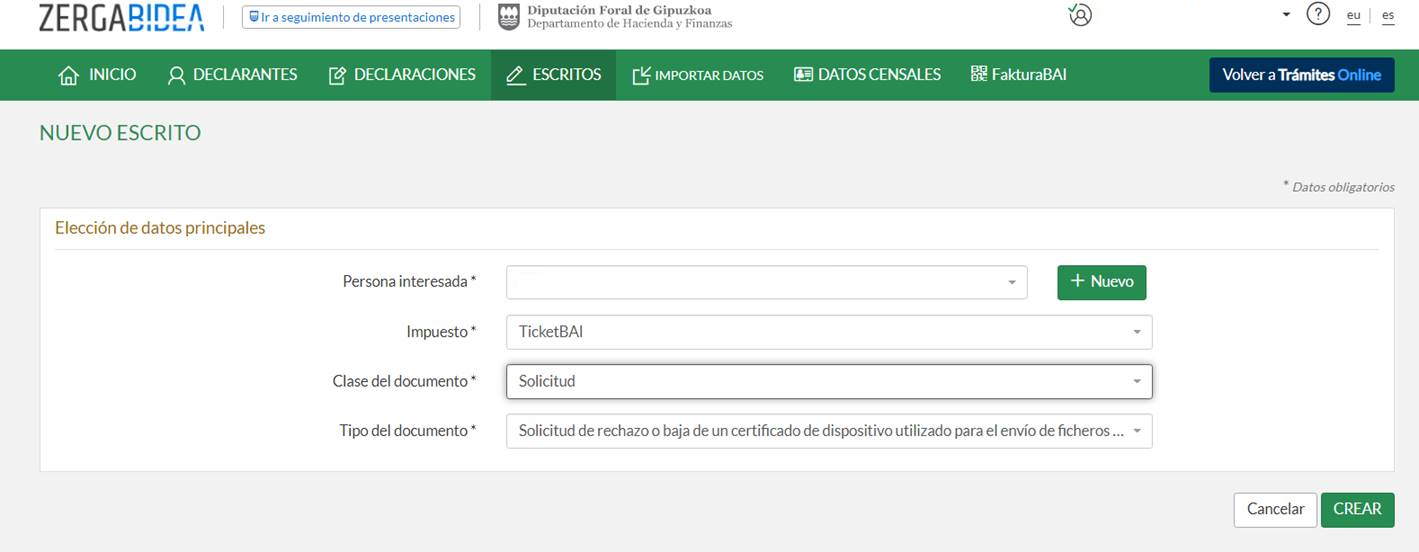
Task: Open Tipo del documento dropdown
Action: coord(828,431)
